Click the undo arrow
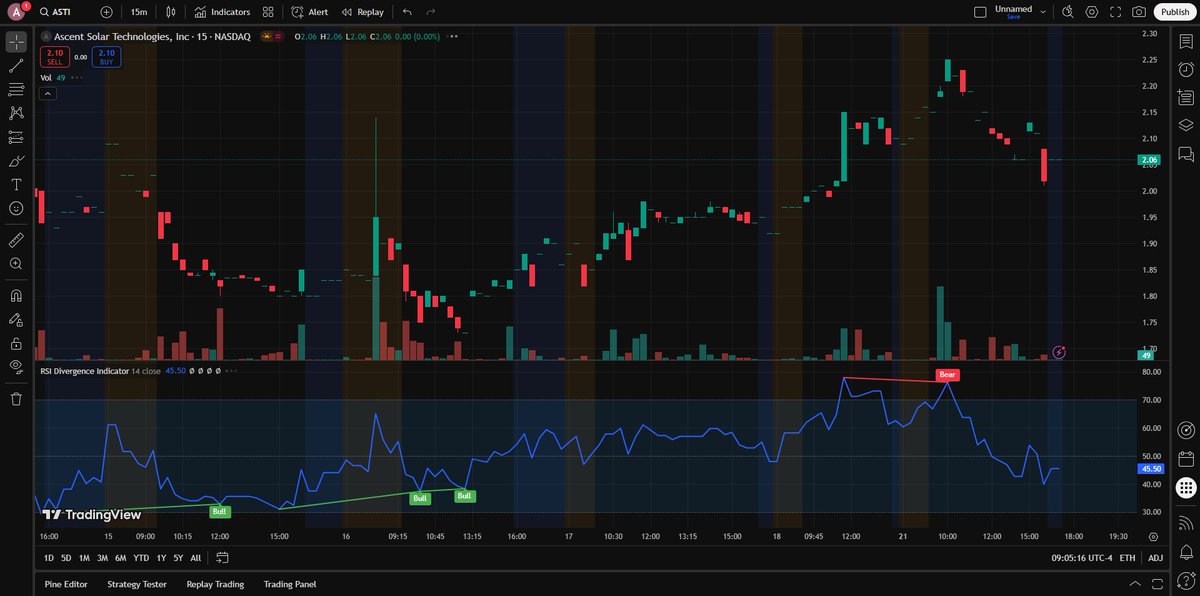 [407, 12]
